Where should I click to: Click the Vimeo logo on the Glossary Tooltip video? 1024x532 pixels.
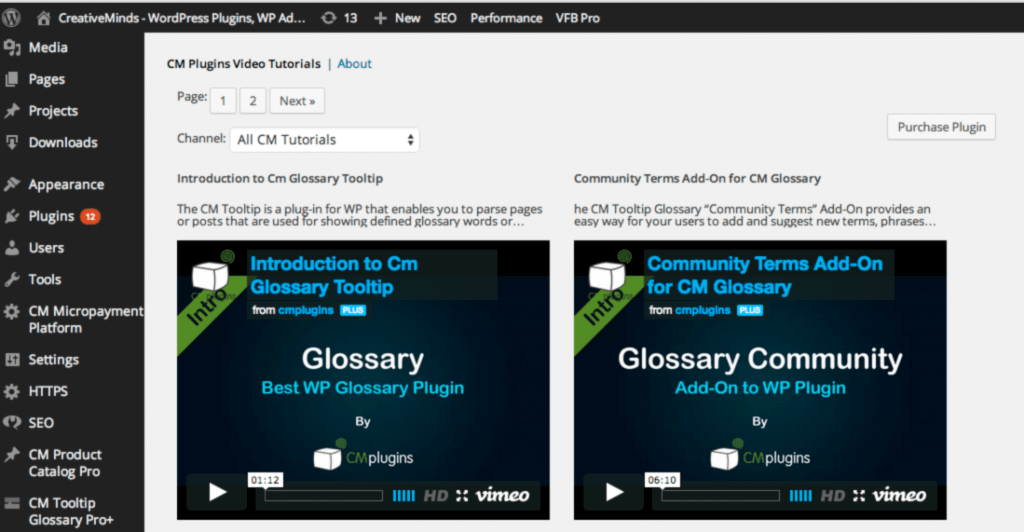point(502,495)
